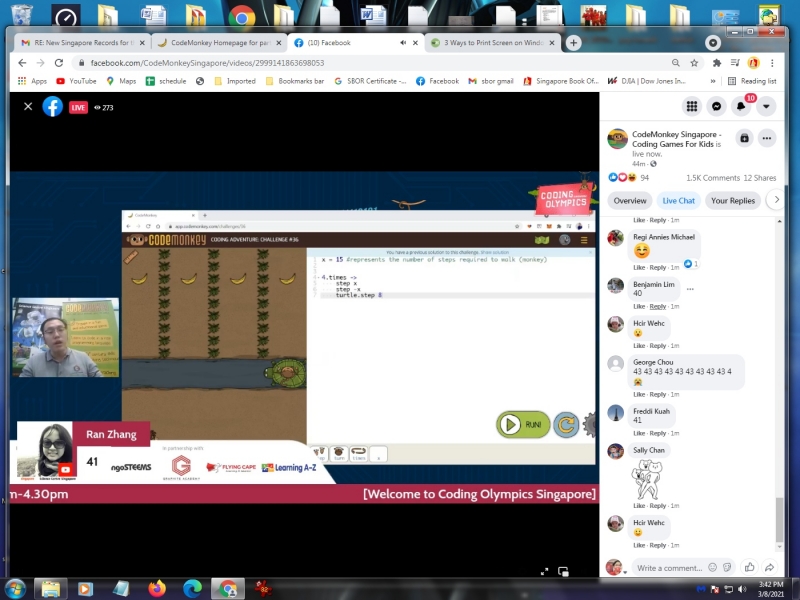Expand the Facebook account dropdown arrow
The width and height of the screenshot is (800, 600).
(x=767, y=106)
